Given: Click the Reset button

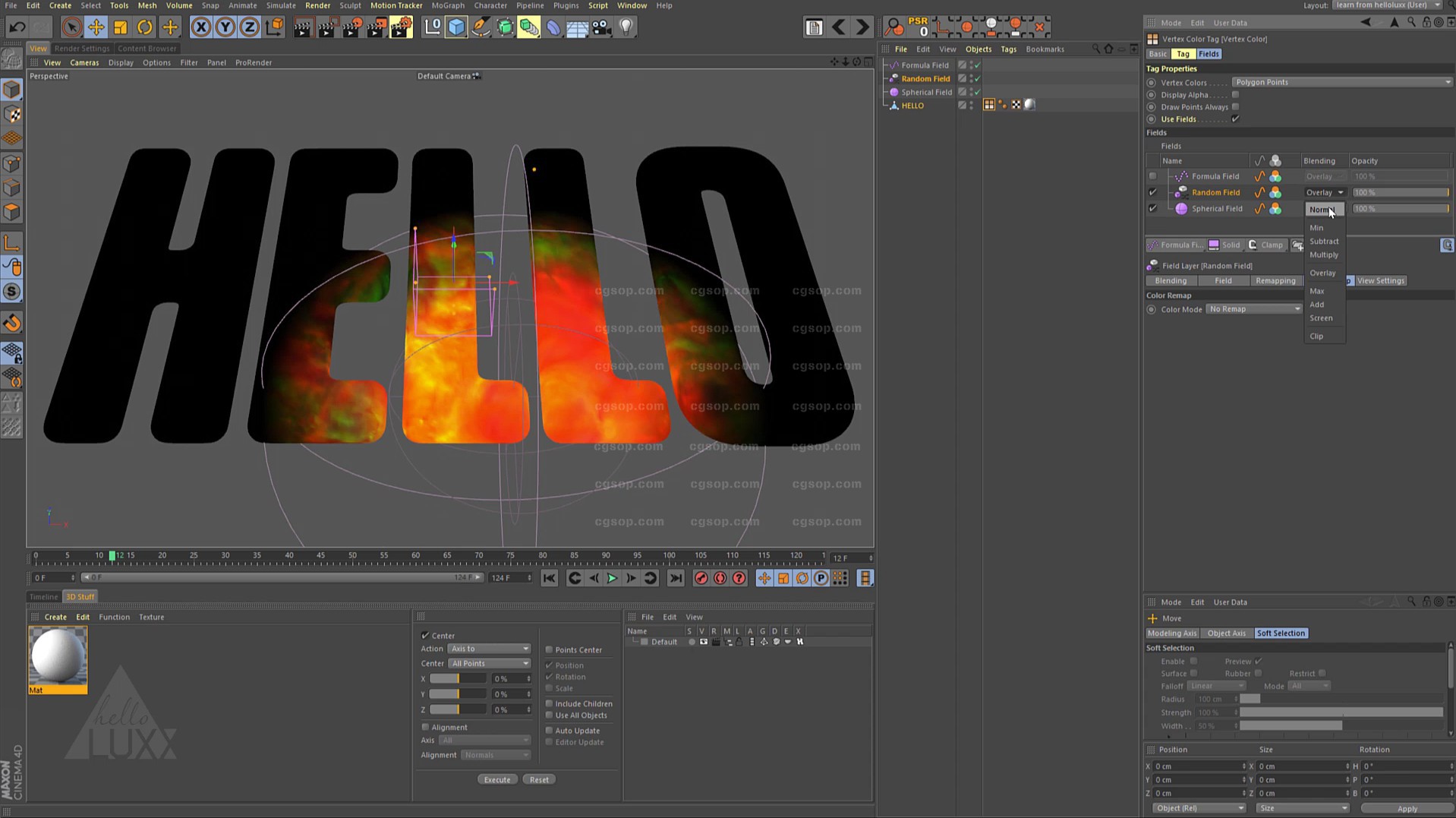Looking at the screenshot, I should [539, 780].
